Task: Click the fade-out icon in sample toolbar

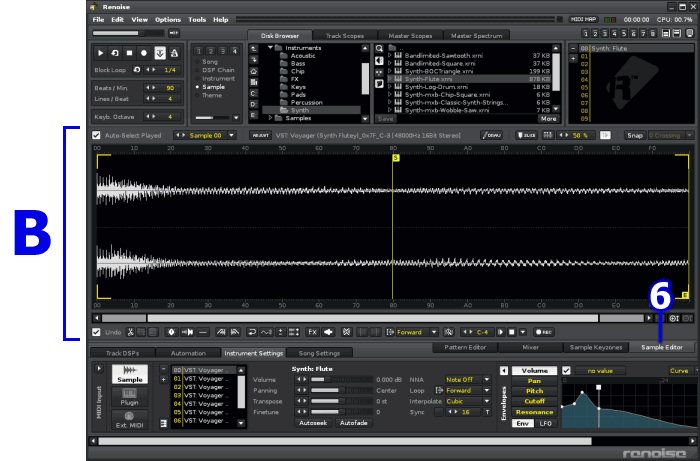Action: coord(235,332)
